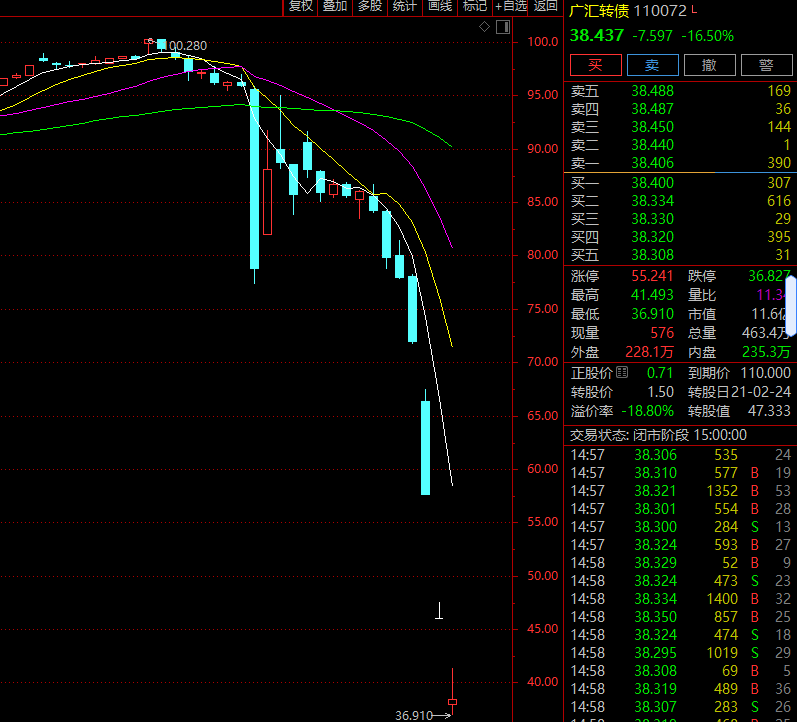Click the 转股值 value 47.333
Viewport: 797px width, 722px height.
click(x=770, y=411)
